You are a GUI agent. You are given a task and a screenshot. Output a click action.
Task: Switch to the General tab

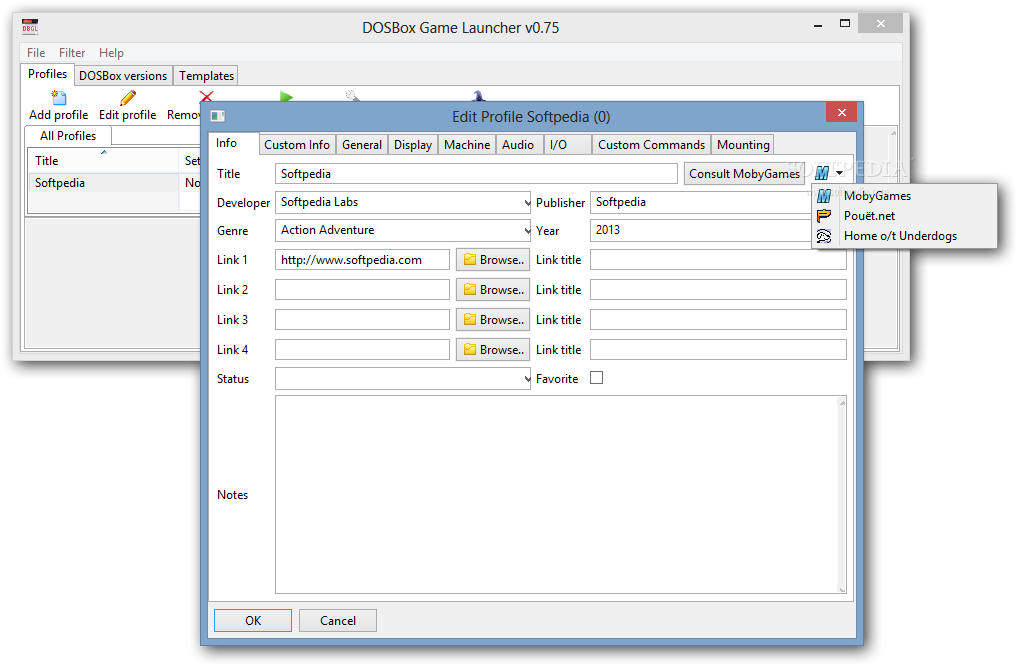pyautogui.click(x=362, y=145)
